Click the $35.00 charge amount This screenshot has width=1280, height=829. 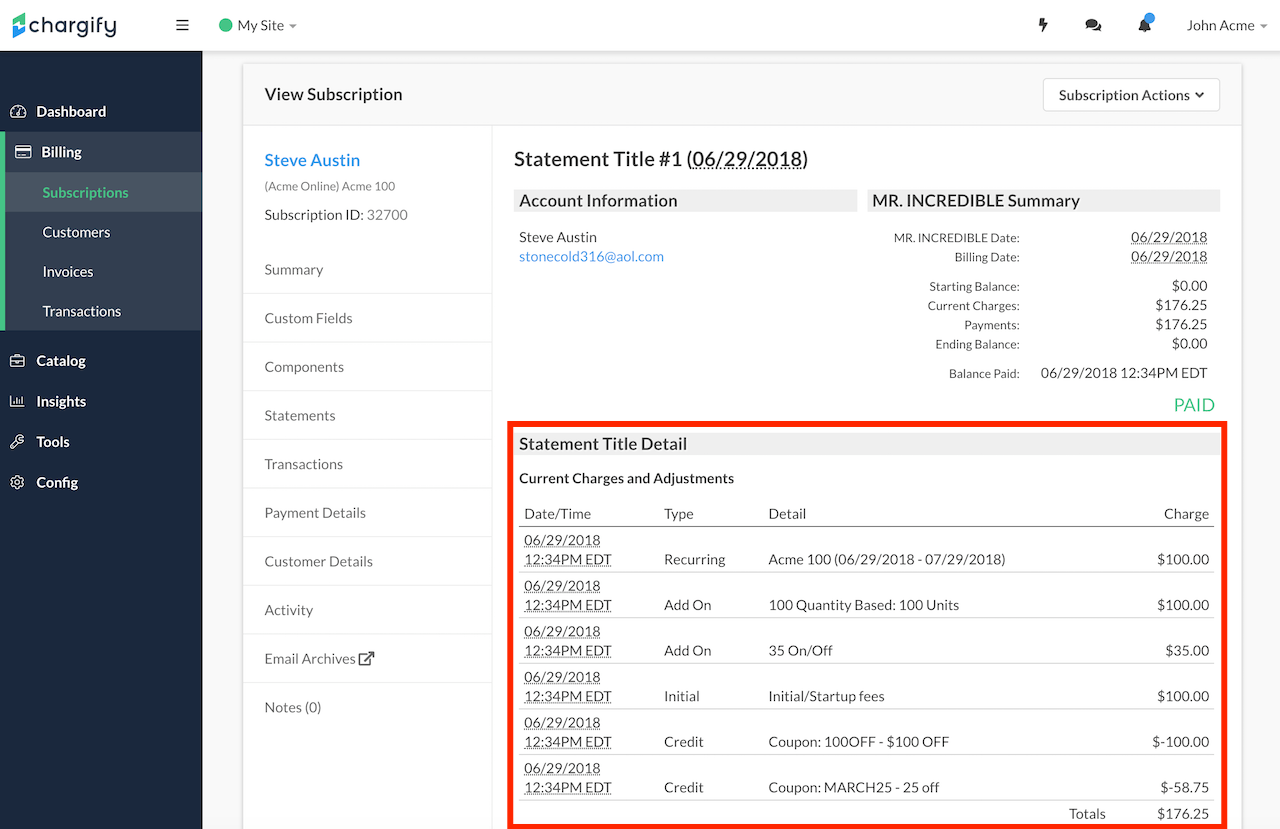(x=1187, y=650)
